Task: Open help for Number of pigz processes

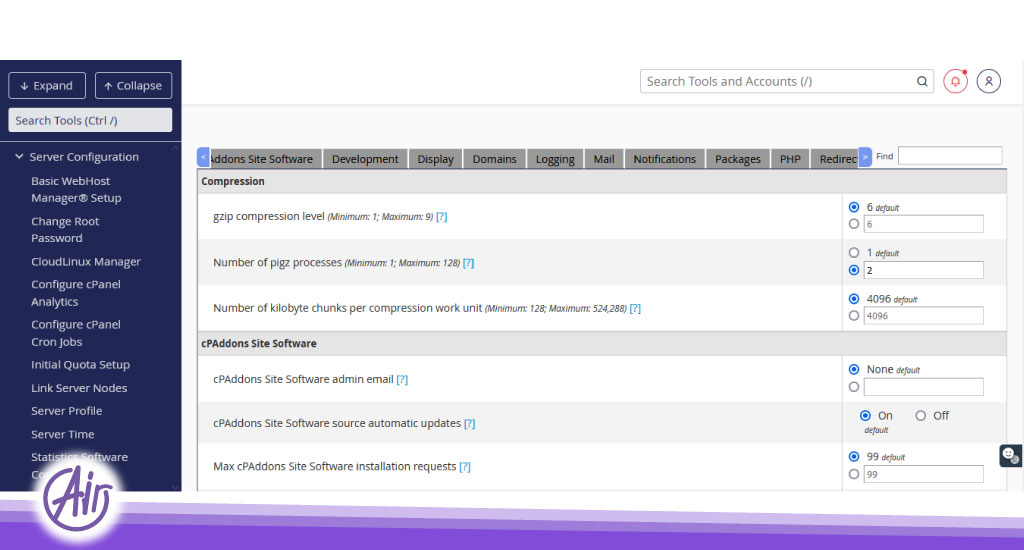Action: (x=468, y=263)
